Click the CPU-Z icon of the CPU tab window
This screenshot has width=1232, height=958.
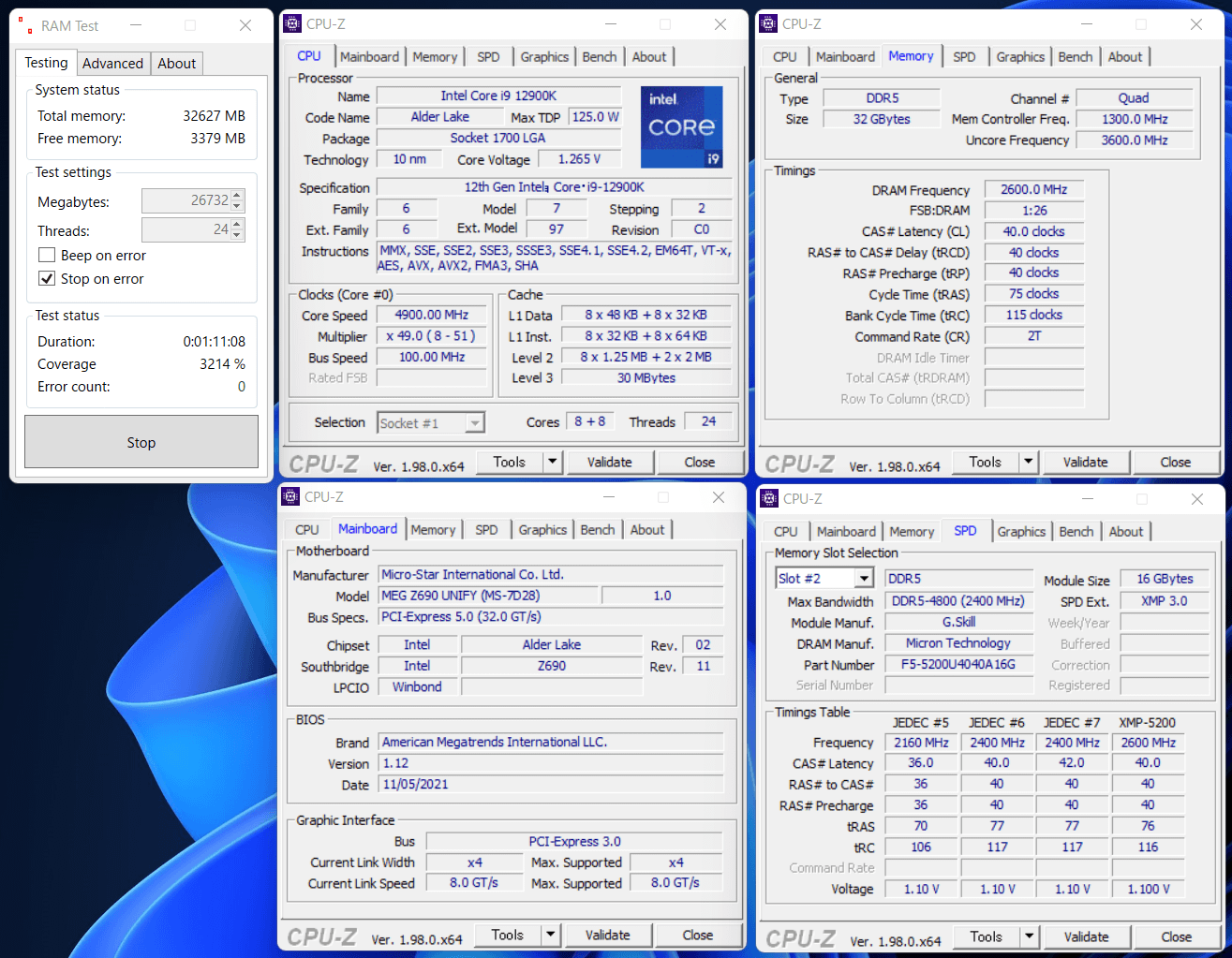292,24
